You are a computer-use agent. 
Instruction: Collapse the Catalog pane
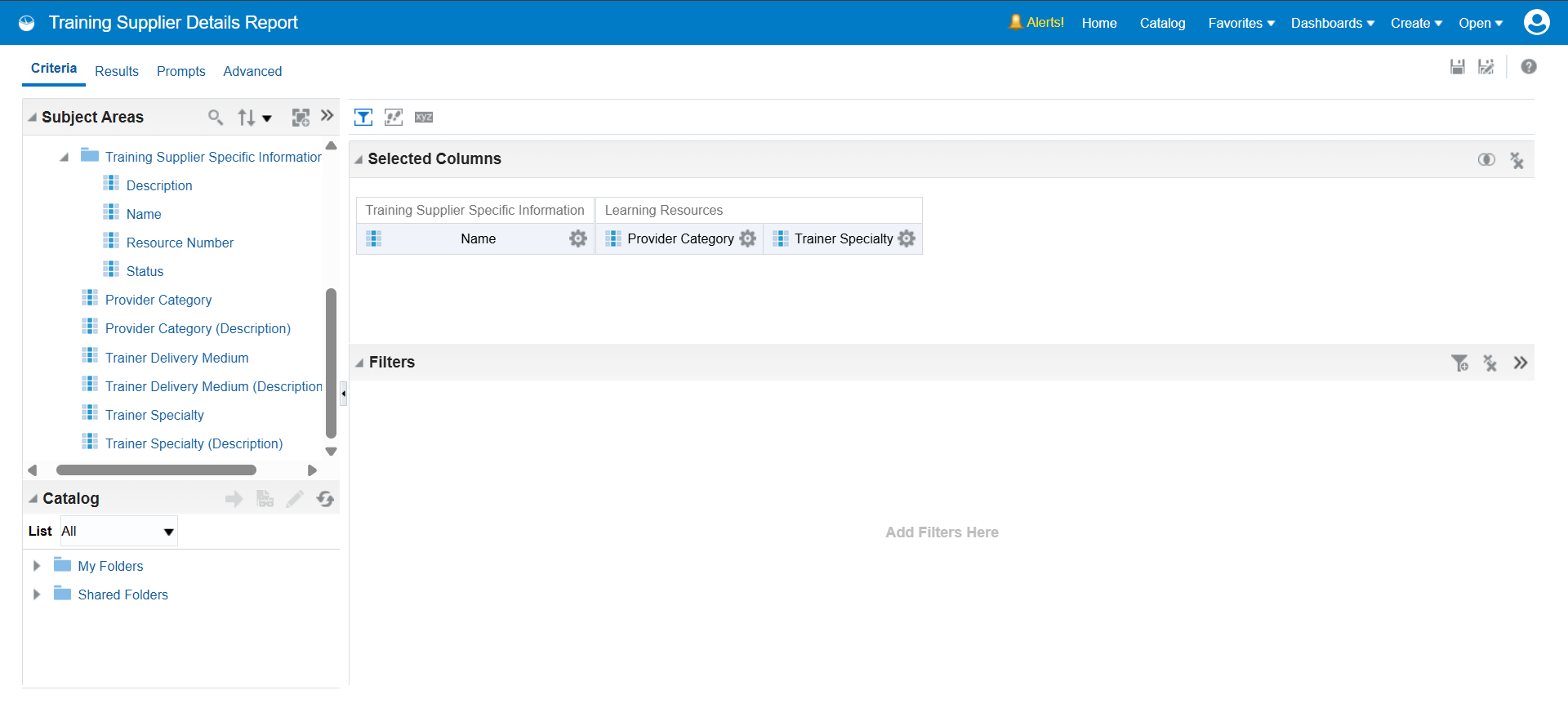33,499
